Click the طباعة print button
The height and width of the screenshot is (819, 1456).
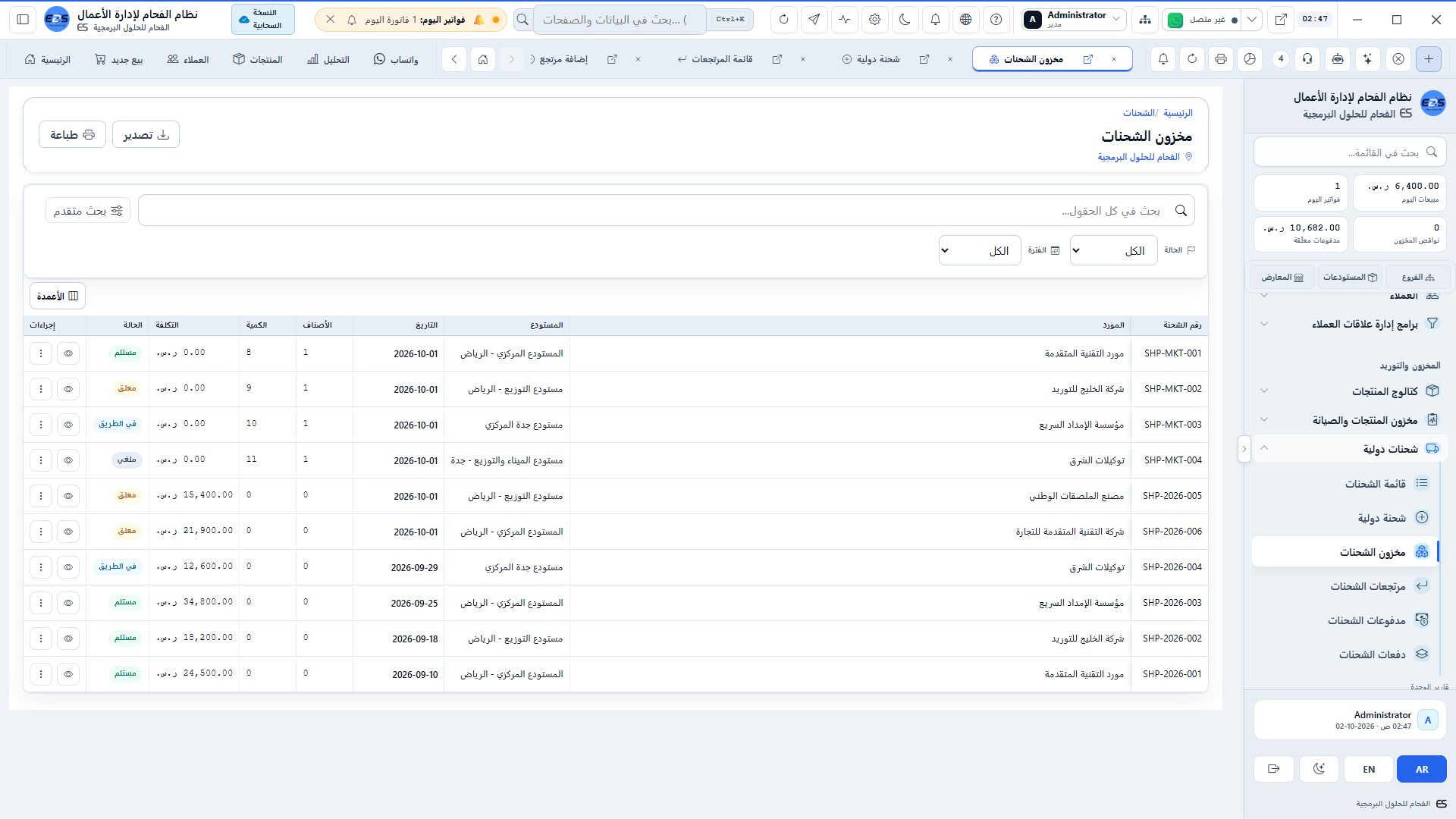point(72,135)
